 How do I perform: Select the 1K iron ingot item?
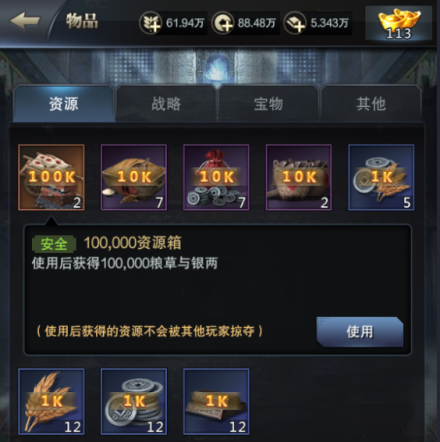pos(216,402)
